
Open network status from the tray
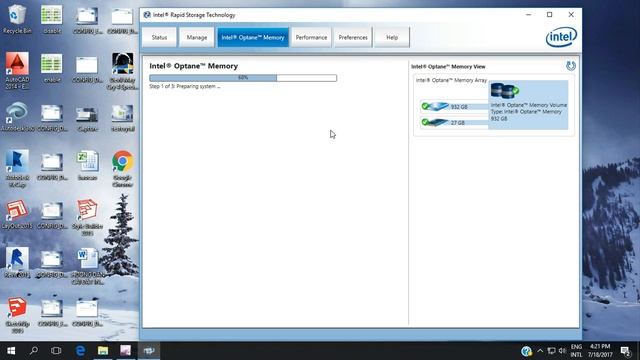(551, 351)
